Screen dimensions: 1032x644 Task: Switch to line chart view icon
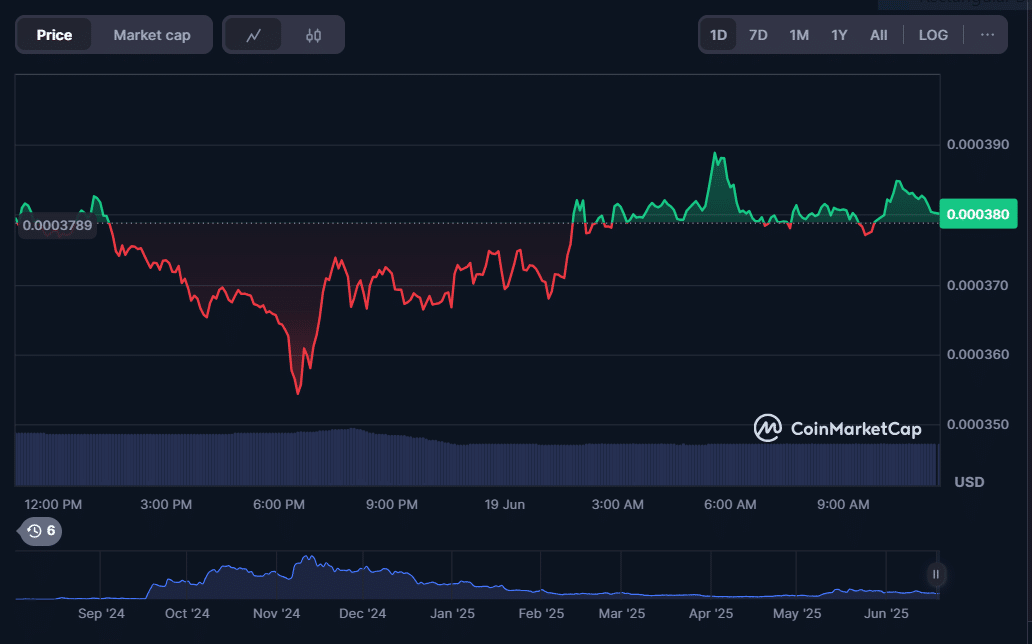[x=254, y=35]
